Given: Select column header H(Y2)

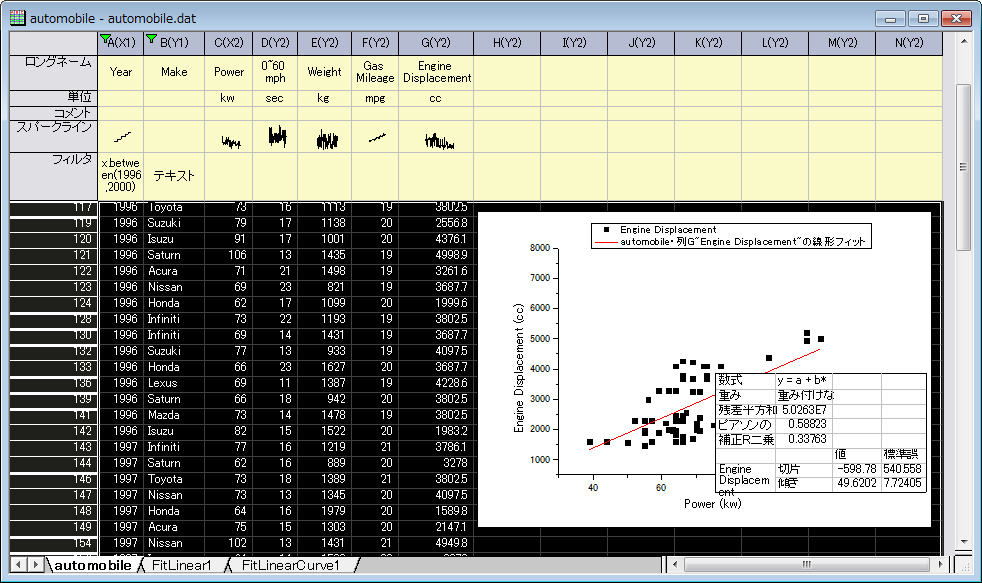Looking at the screenshot, I should (x=507, y=43).
